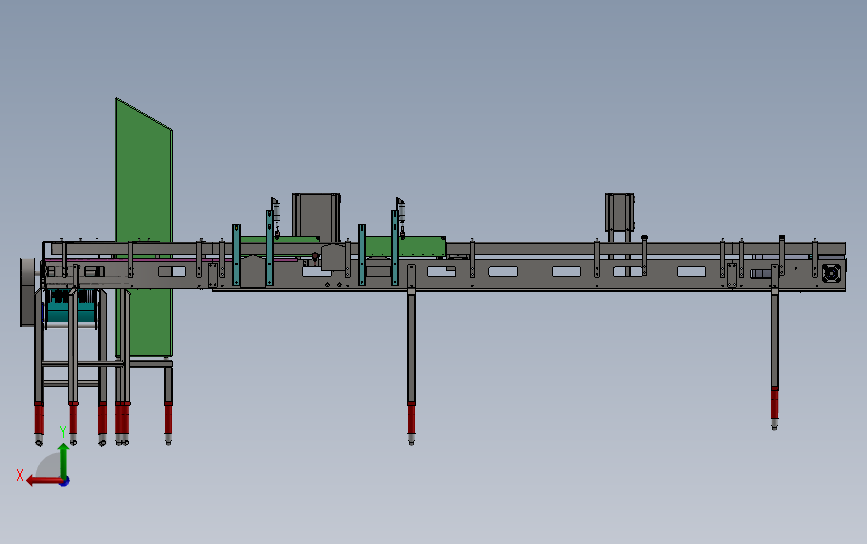Click the red X axis arrow of the triad
867x544 pixels.
pyautogui.click(x=44, y=481)
